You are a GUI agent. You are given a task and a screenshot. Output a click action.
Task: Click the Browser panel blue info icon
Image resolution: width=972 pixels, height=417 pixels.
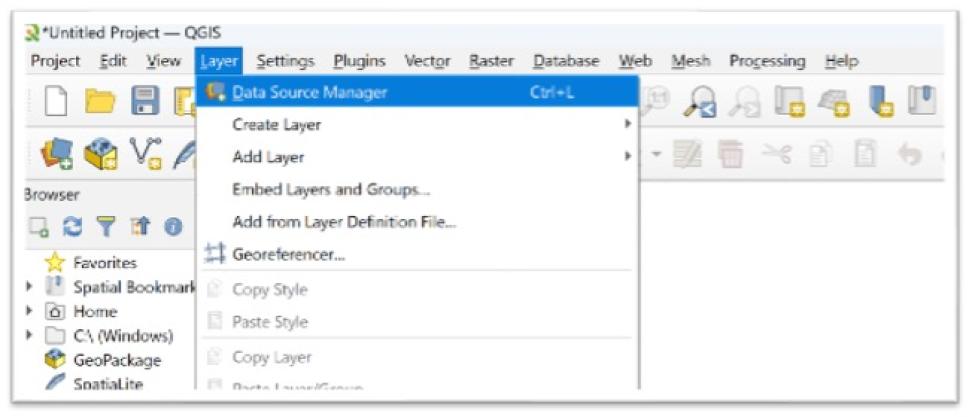tap(172, 227)
